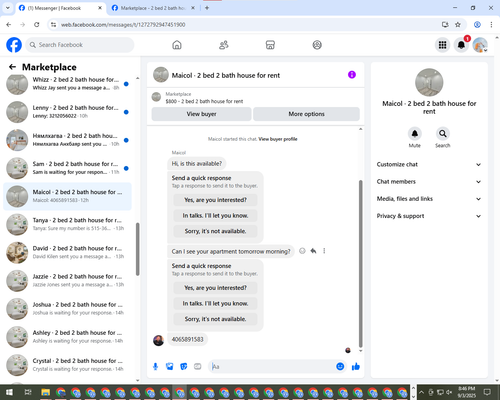Expand Customize chat section

coord(429,164)
